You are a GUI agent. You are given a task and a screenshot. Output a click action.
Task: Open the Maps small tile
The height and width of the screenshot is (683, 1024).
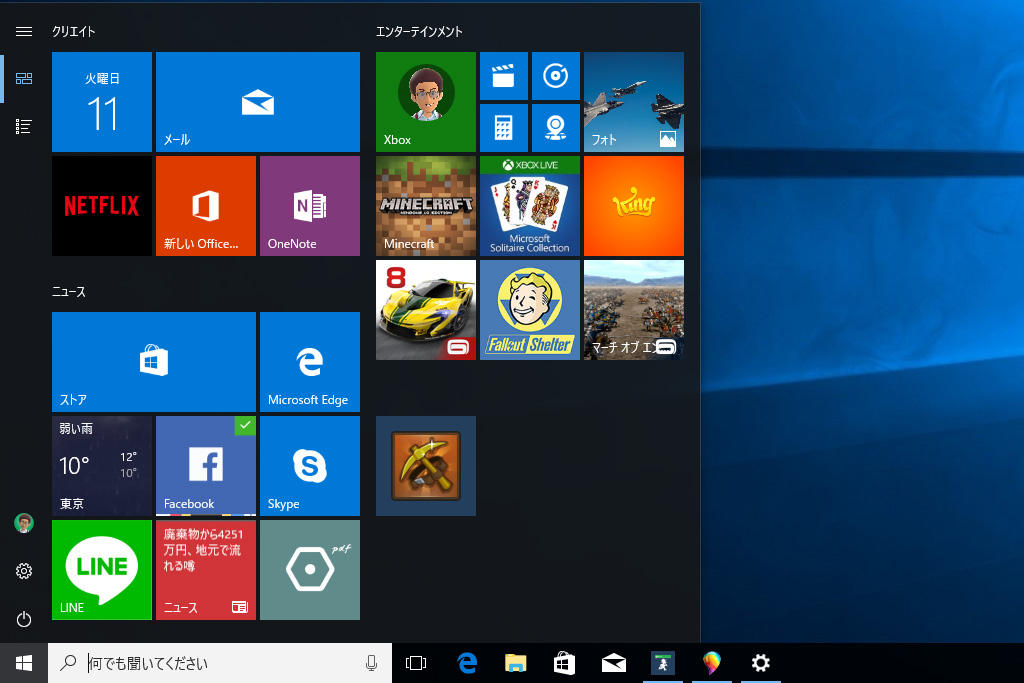pyautogui.click(x=556, y=128)
